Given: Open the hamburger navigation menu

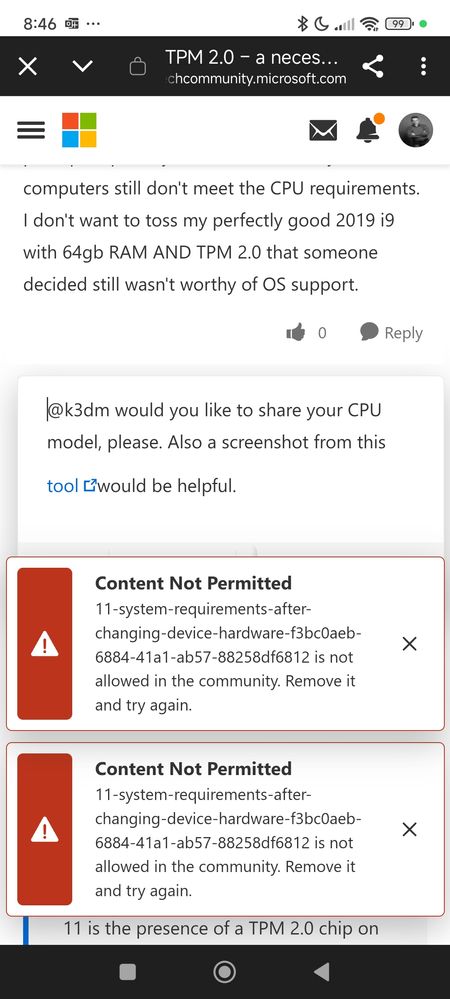Looking at the screenshot, I should coord(31,130).
